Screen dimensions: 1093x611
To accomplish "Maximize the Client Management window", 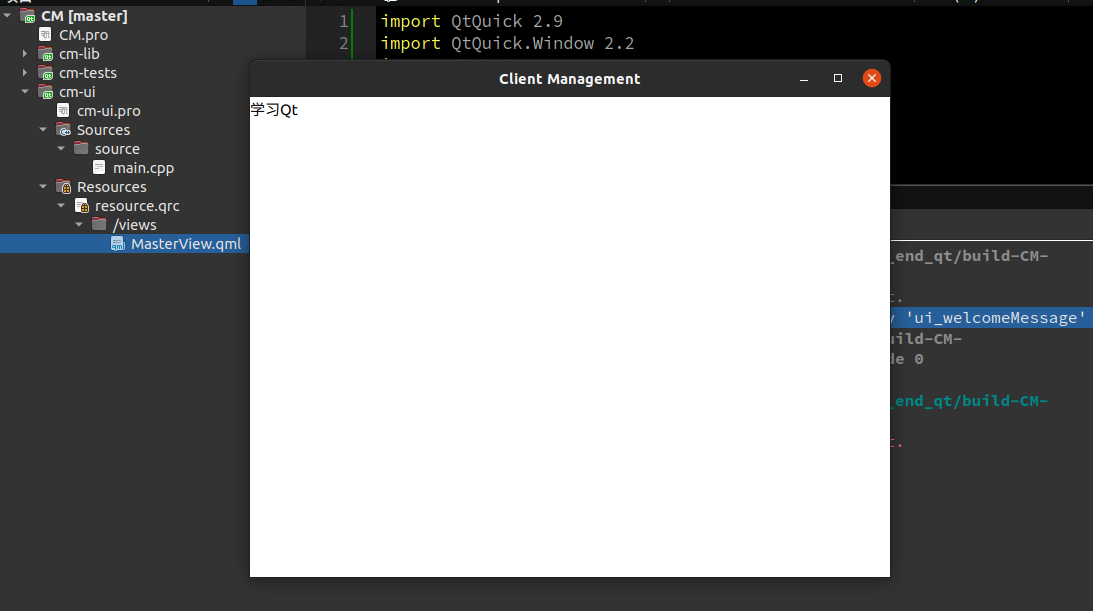I will [838, 78].
